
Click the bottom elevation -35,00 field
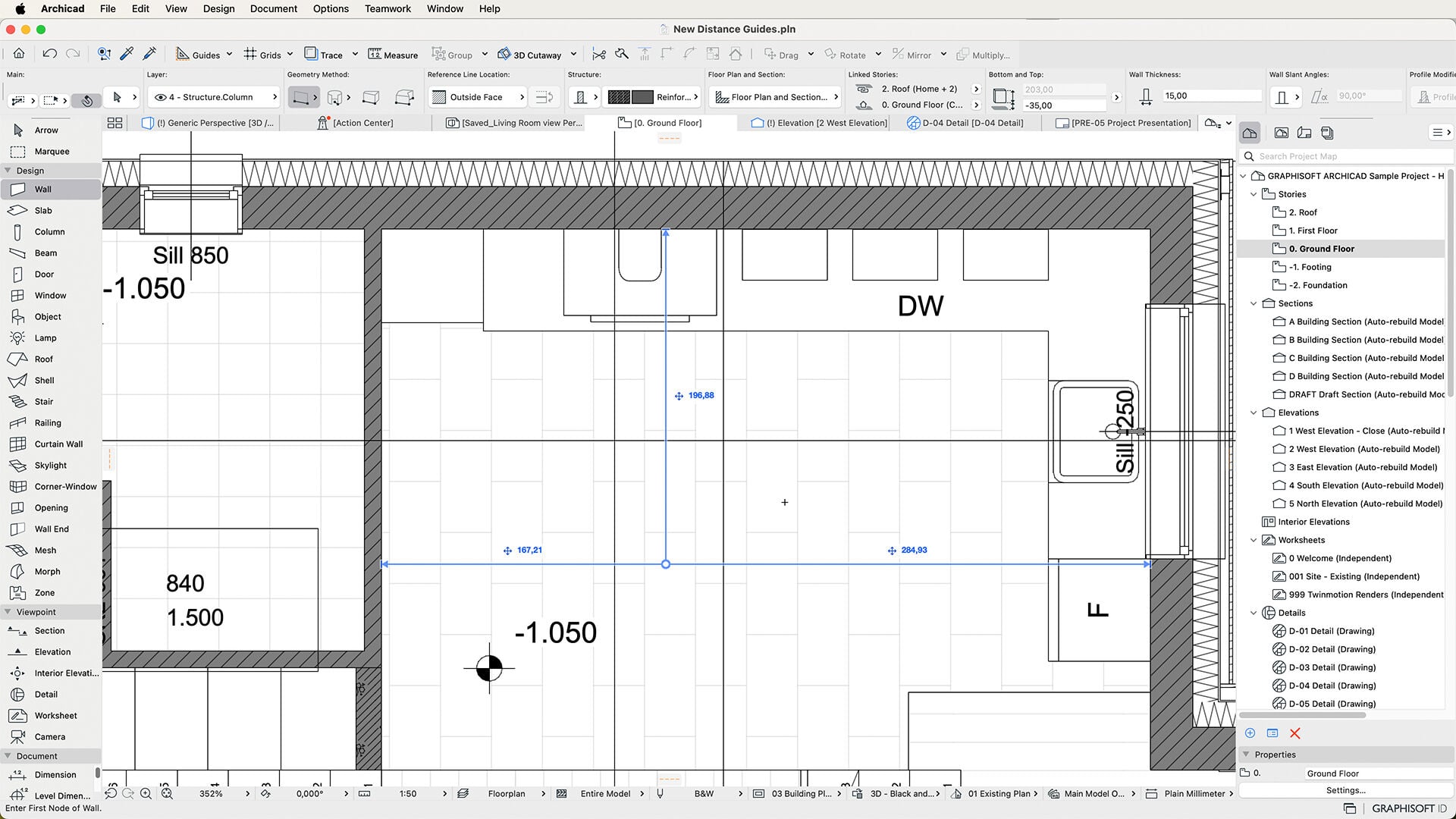click(1065, 105)
